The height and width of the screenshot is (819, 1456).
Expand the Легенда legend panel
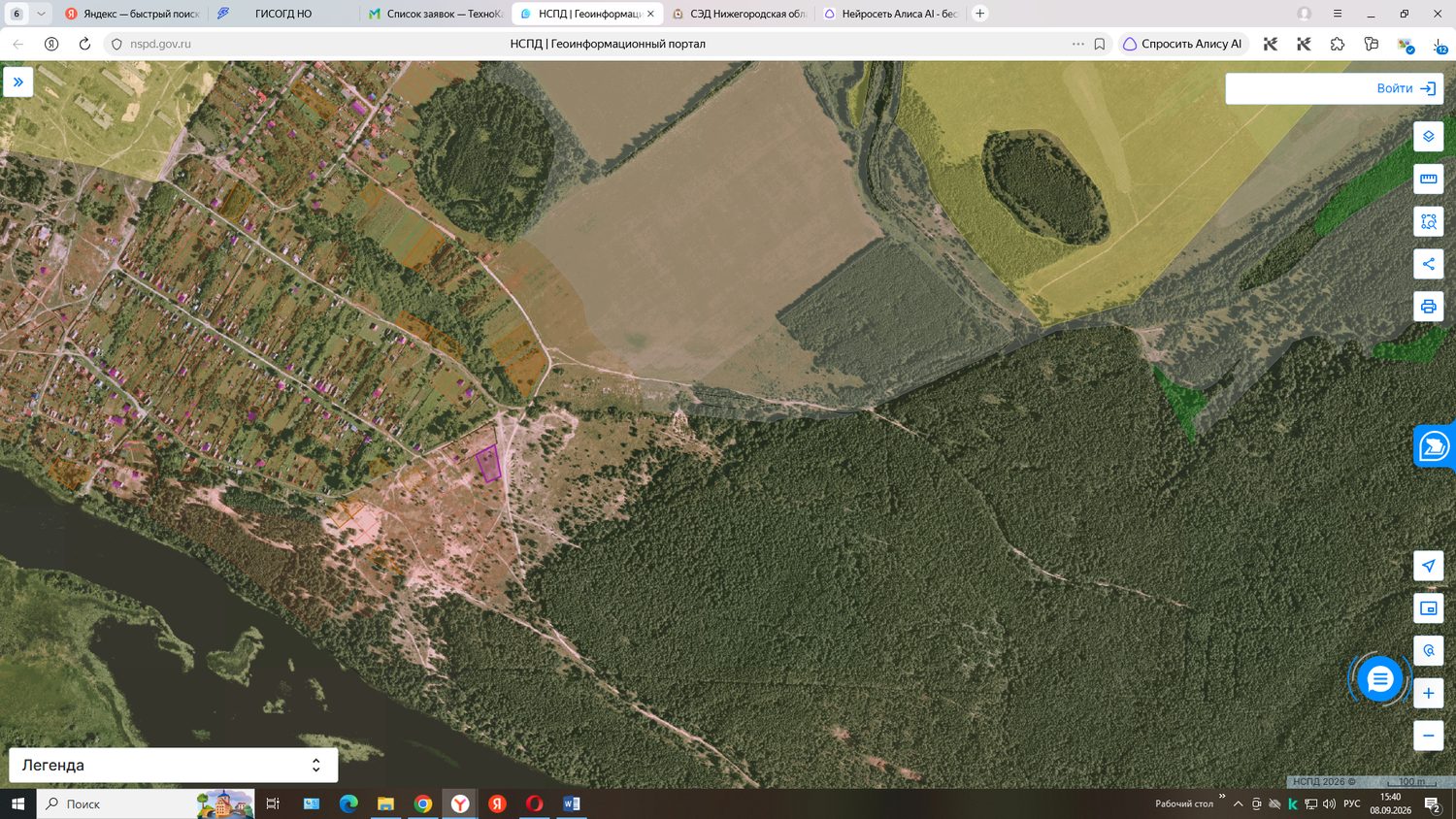coord(174,765)
